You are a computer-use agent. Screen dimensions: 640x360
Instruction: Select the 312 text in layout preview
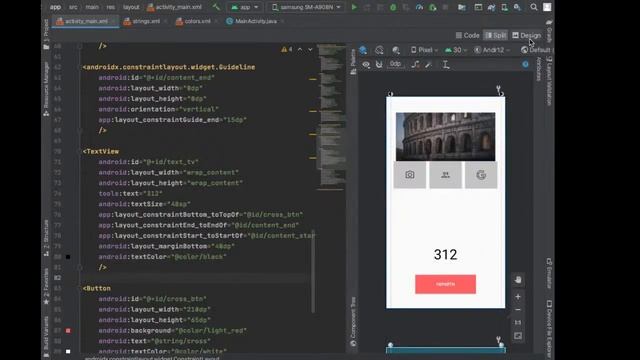click(445, 255)
